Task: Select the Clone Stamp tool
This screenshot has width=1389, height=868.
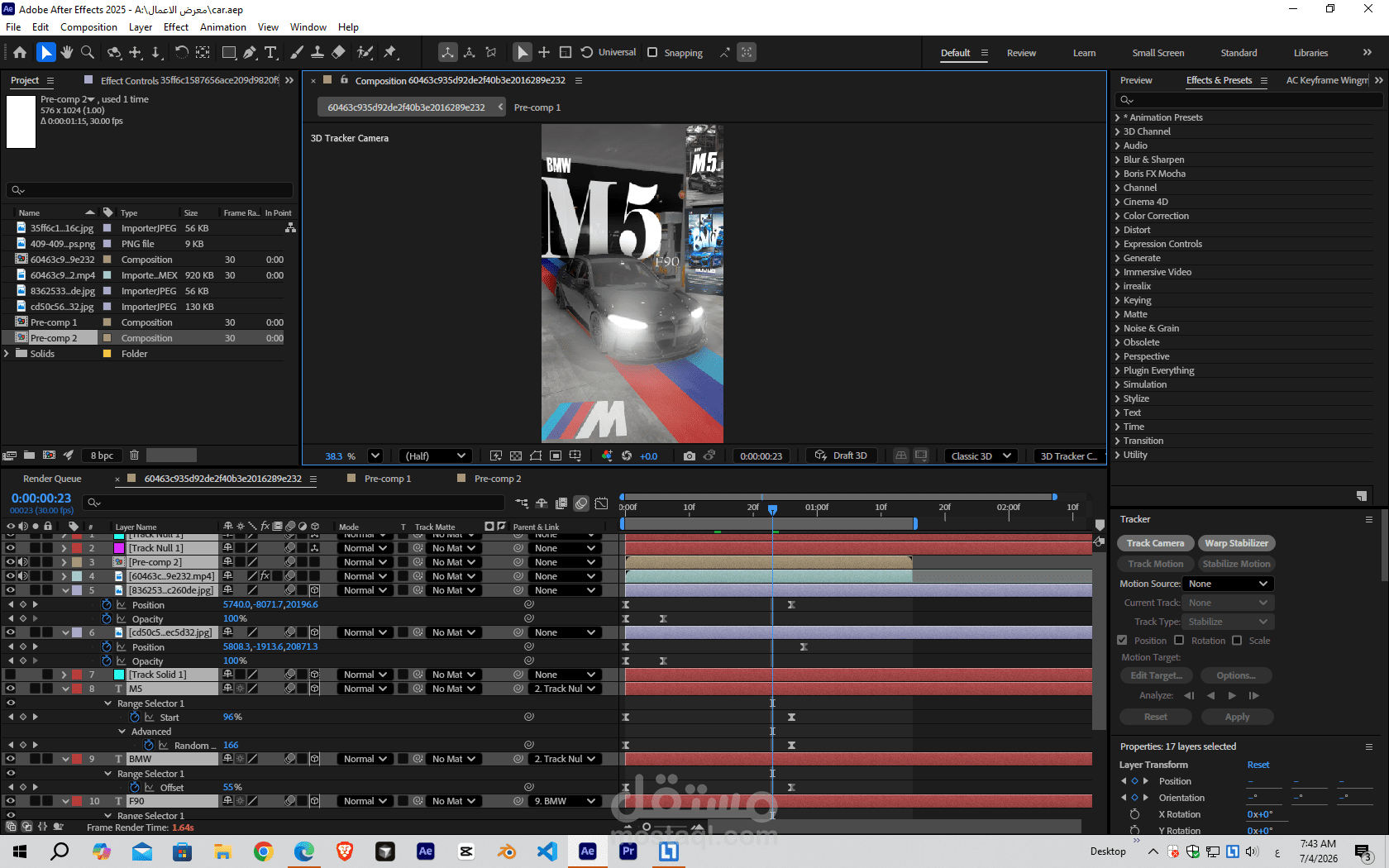Action: pos(317,52)
